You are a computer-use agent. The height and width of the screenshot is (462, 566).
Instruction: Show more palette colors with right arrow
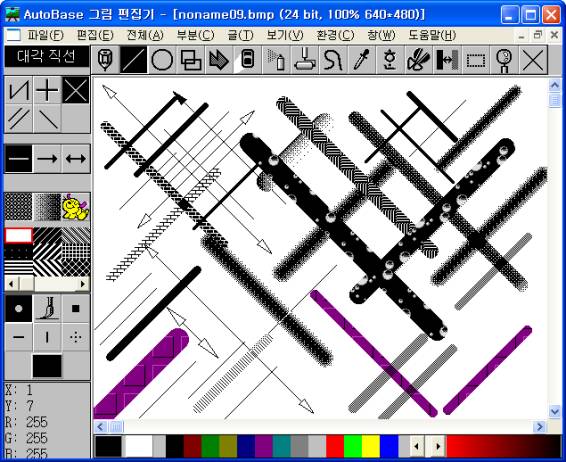click(x=438, y=446)
